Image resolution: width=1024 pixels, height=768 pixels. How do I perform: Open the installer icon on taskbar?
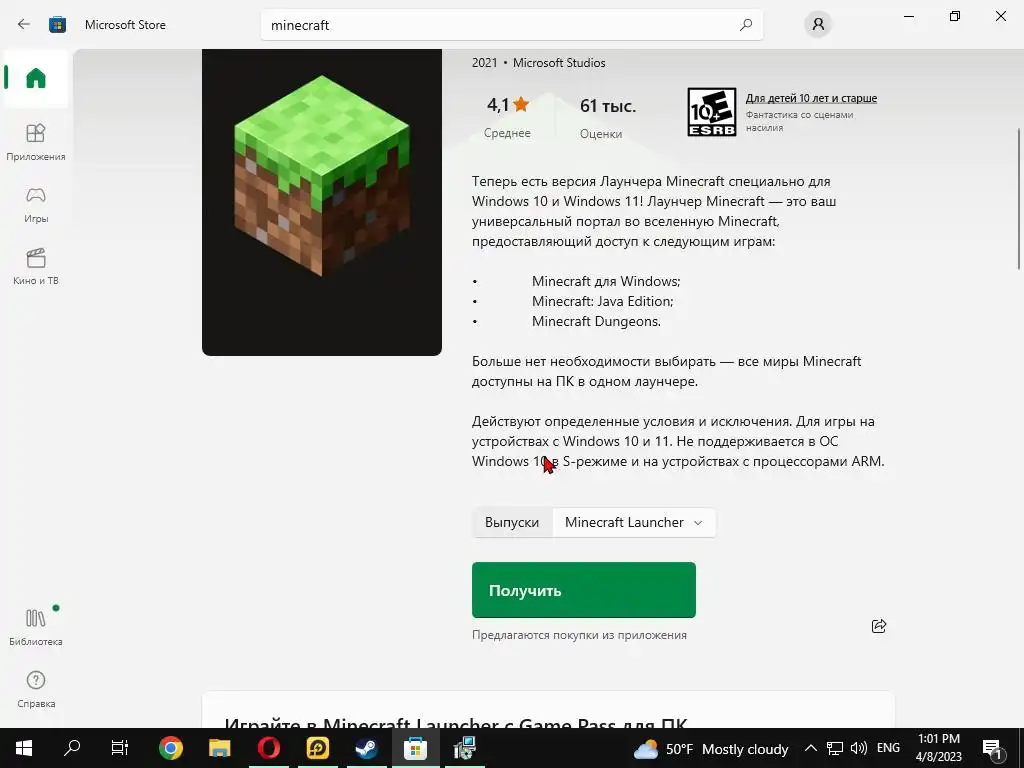(464, 748)
